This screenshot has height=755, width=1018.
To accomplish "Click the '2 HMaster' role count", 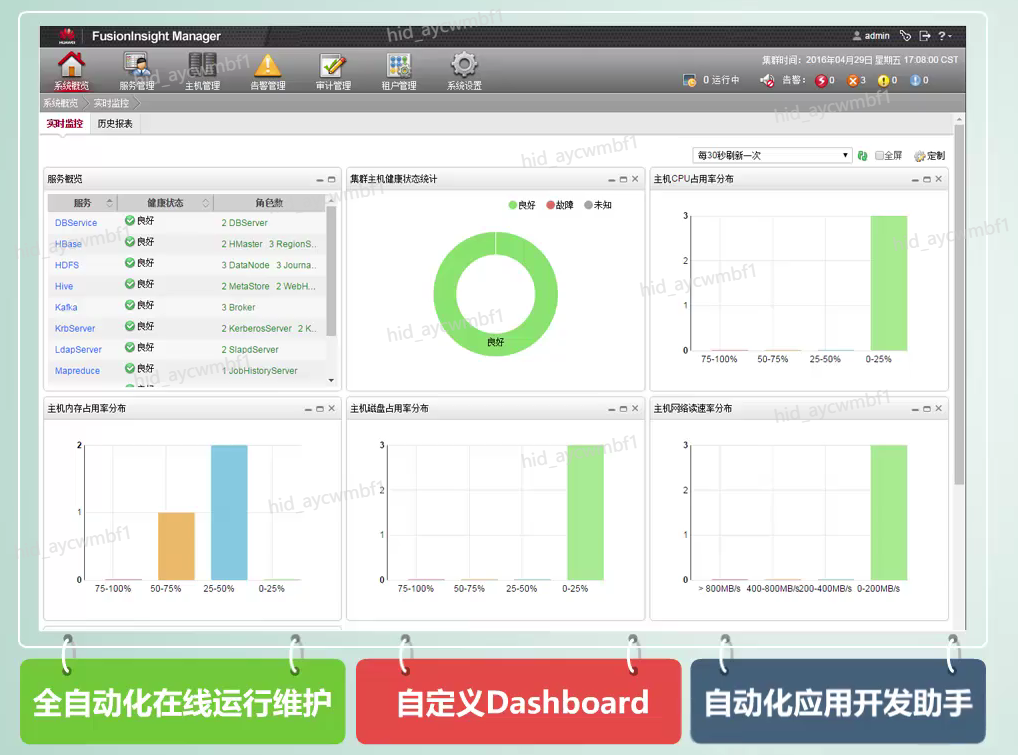I will tap(242, 244).
